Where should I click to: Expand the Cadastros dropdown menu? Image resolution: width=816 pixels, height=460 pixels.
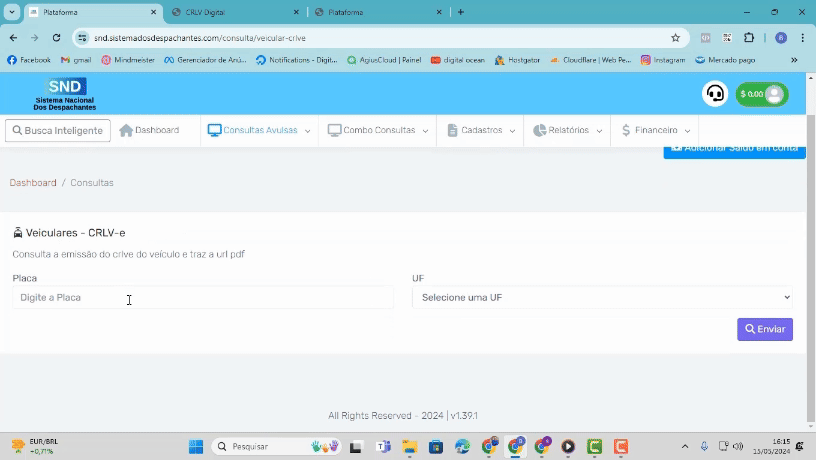(481, 130)
